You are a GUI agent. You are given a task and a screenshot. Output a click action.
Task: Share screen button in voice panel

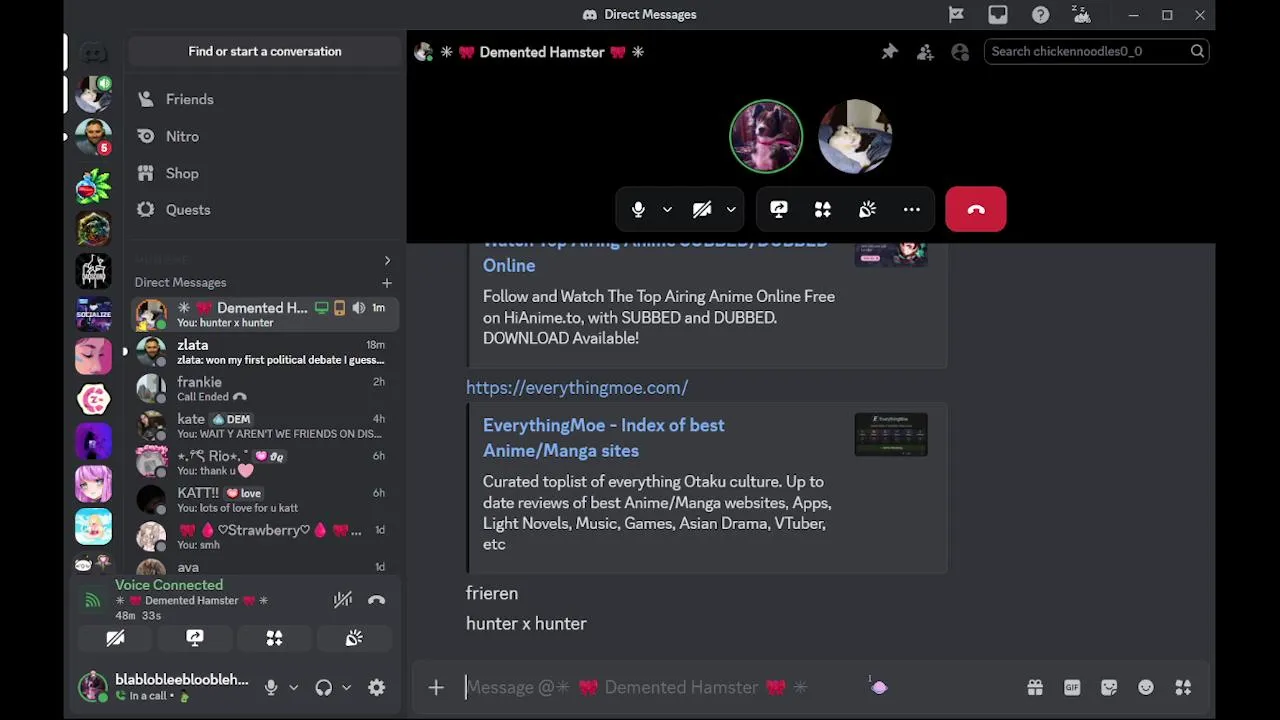coord(195,638)
